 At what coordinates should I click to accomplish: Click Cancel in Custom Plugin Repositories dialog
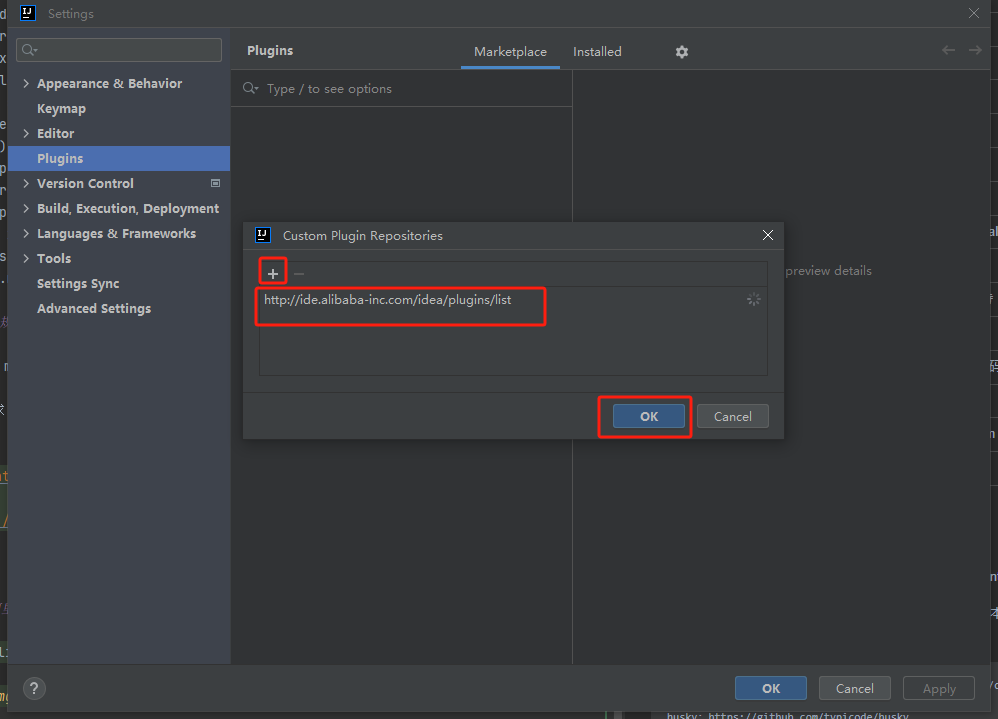pos(732,417)
